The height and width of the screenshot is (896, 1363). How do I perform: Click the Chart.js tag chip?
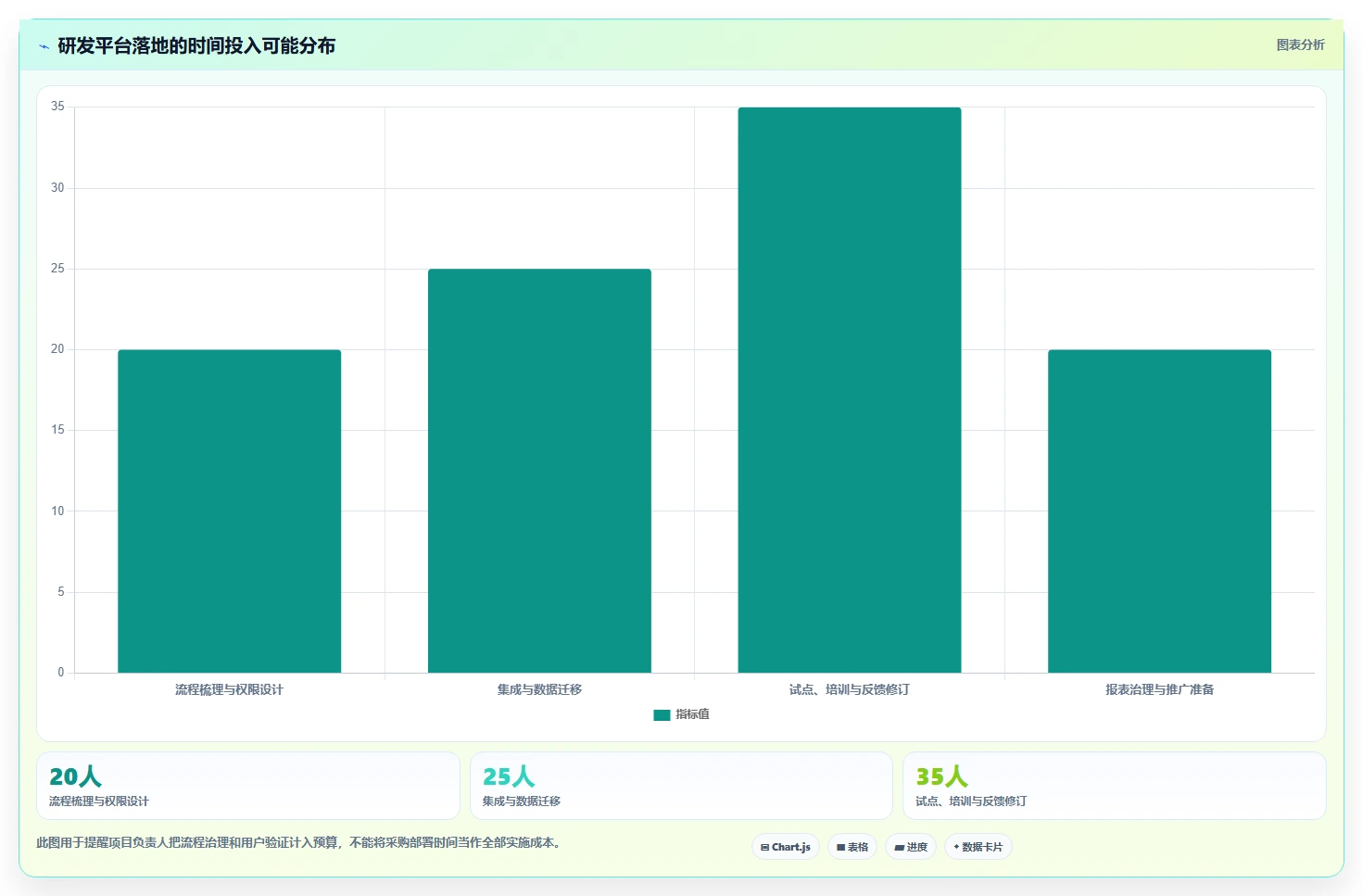786,847
